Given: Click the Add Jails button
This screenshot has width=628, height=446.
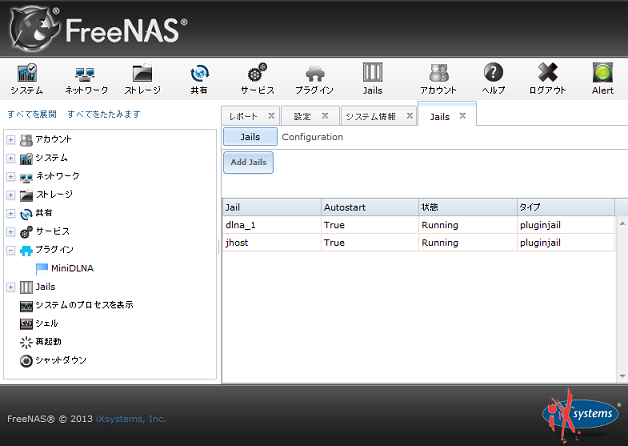Looking at the screenshot, I should coord(248,162).
